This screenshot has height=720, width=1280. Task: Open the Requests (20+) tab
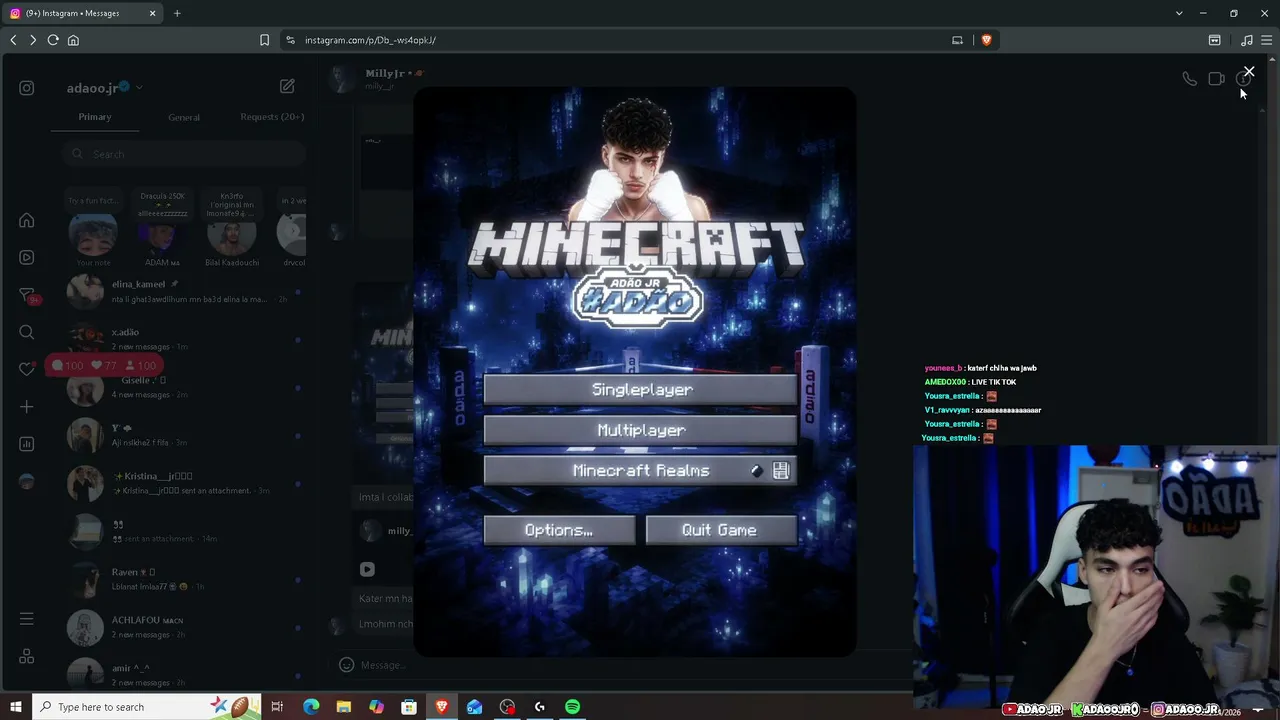[x=272, y=117]
